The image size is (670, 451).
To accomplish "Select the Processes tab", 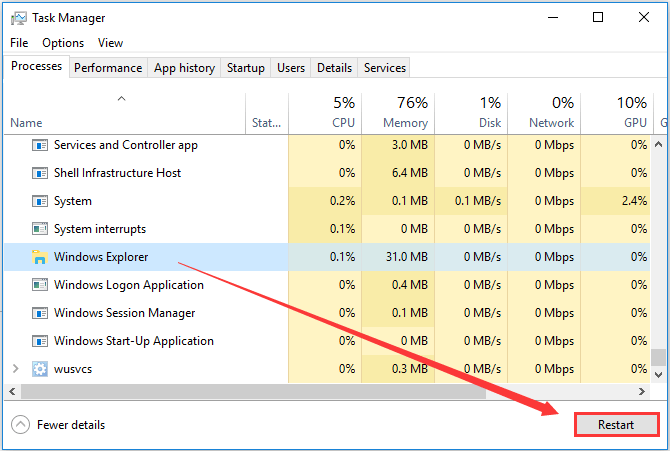I will point(36,66).
